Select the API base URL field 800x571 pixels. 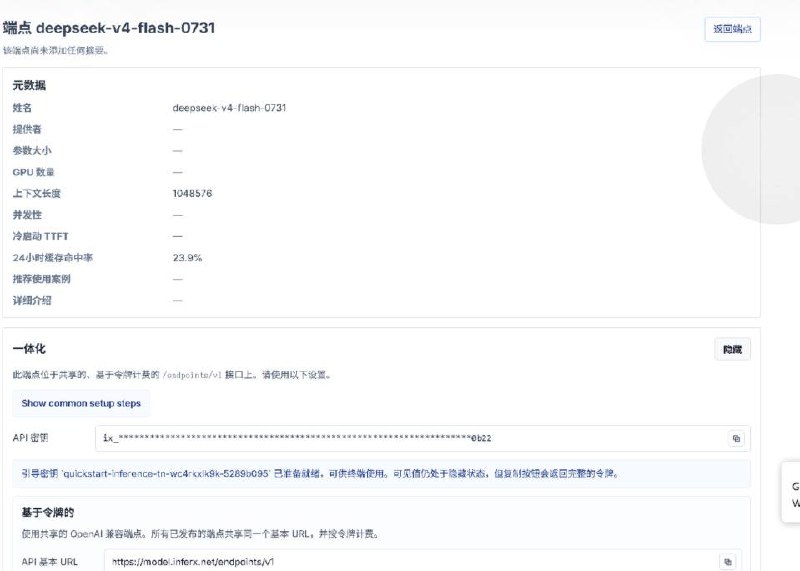pyautogui.click(x=422, y=561)
